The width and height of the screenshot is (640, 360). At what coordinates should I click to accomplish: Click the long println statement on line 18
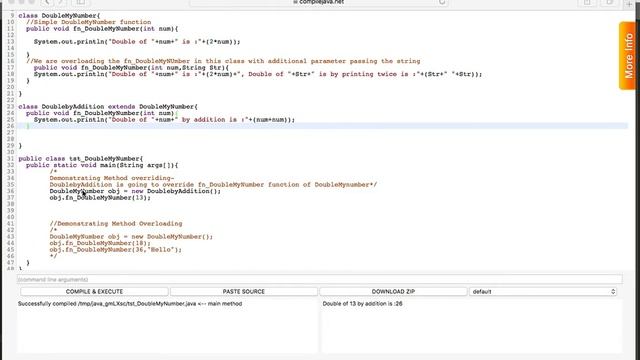(x=258, y=74)
